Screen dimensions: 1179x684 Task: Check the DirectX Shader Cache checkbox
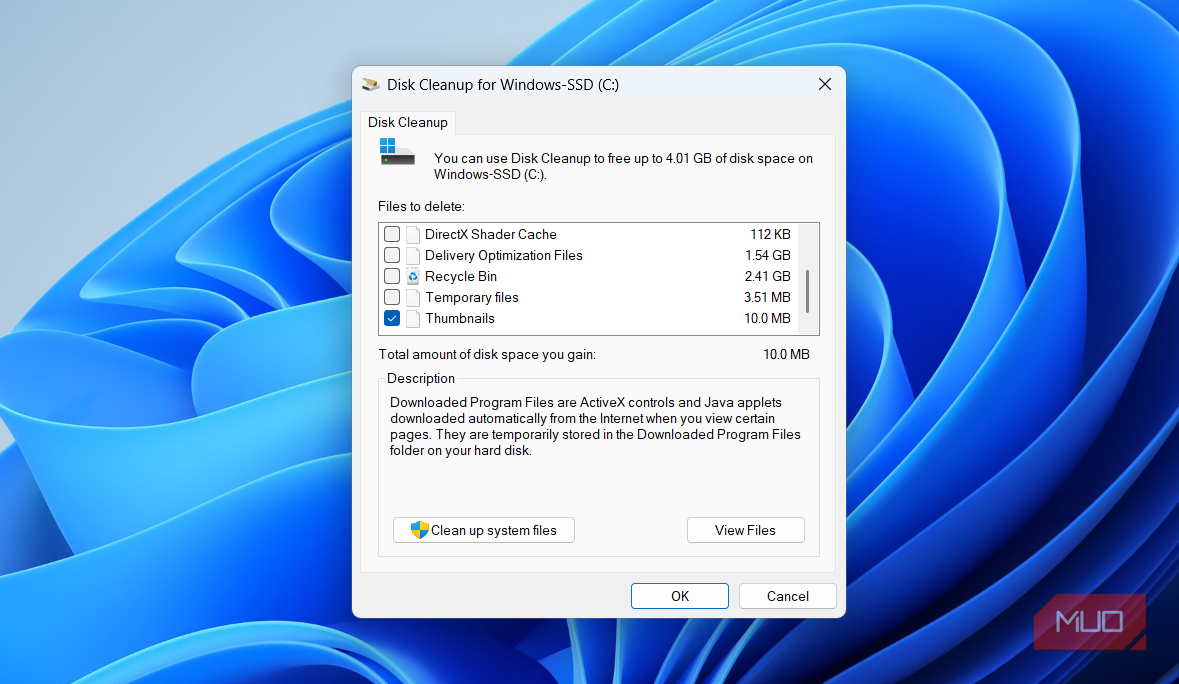(x=392, y=235)
